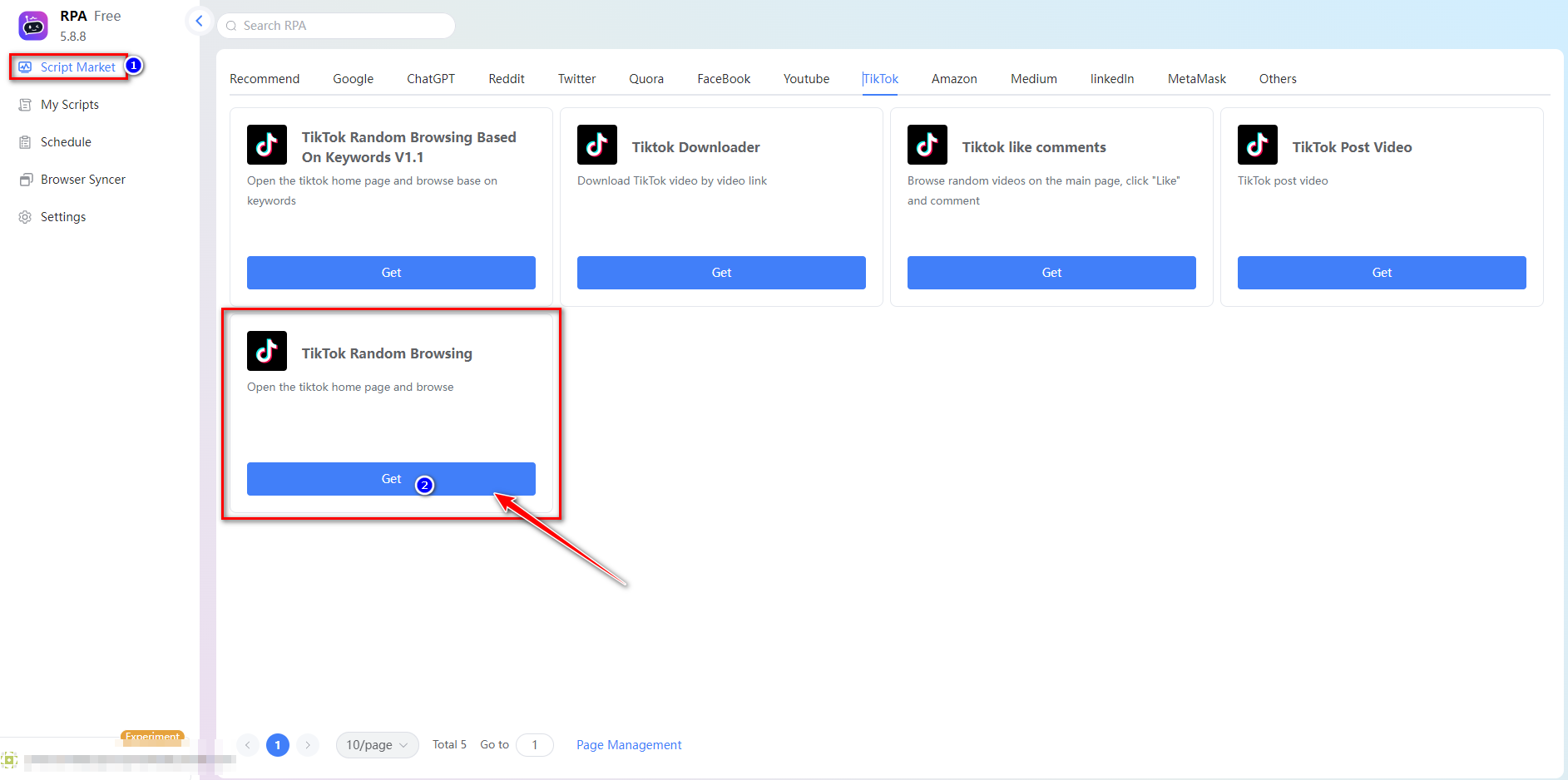Click the Tiktok like comments title

[1034, 147]
